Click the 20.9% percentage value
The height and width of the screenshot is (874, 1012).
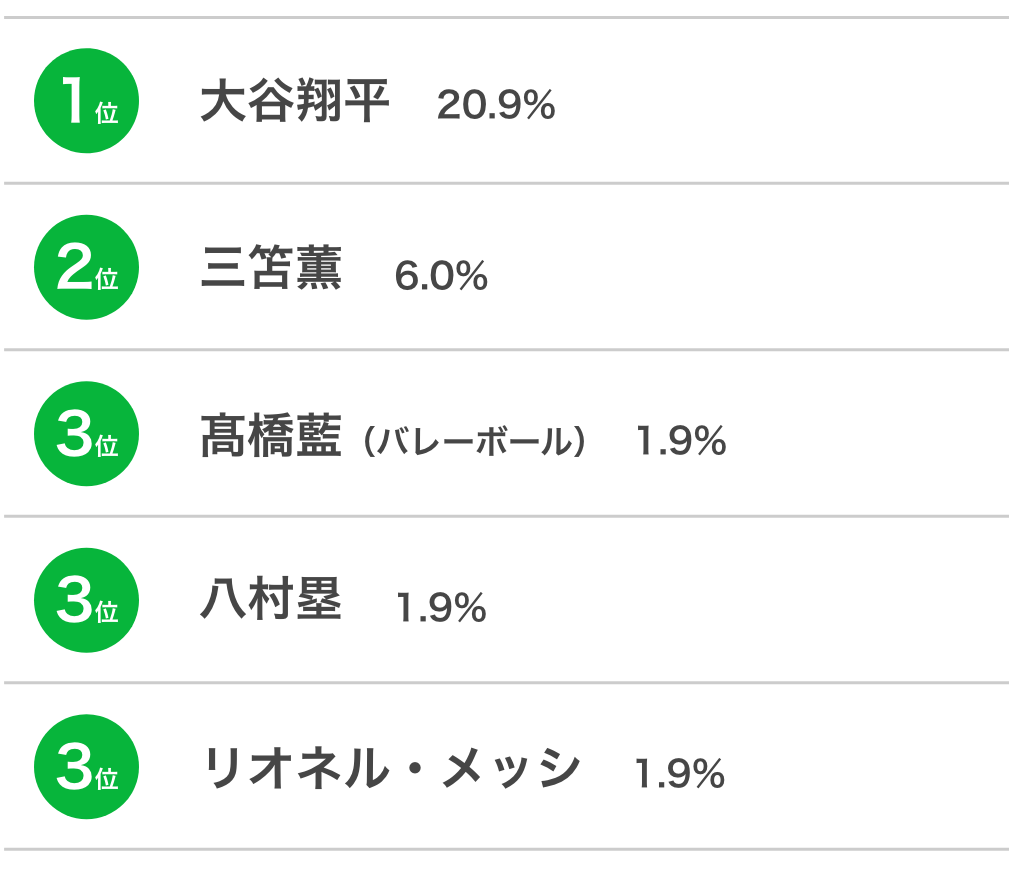click(496, 105)
